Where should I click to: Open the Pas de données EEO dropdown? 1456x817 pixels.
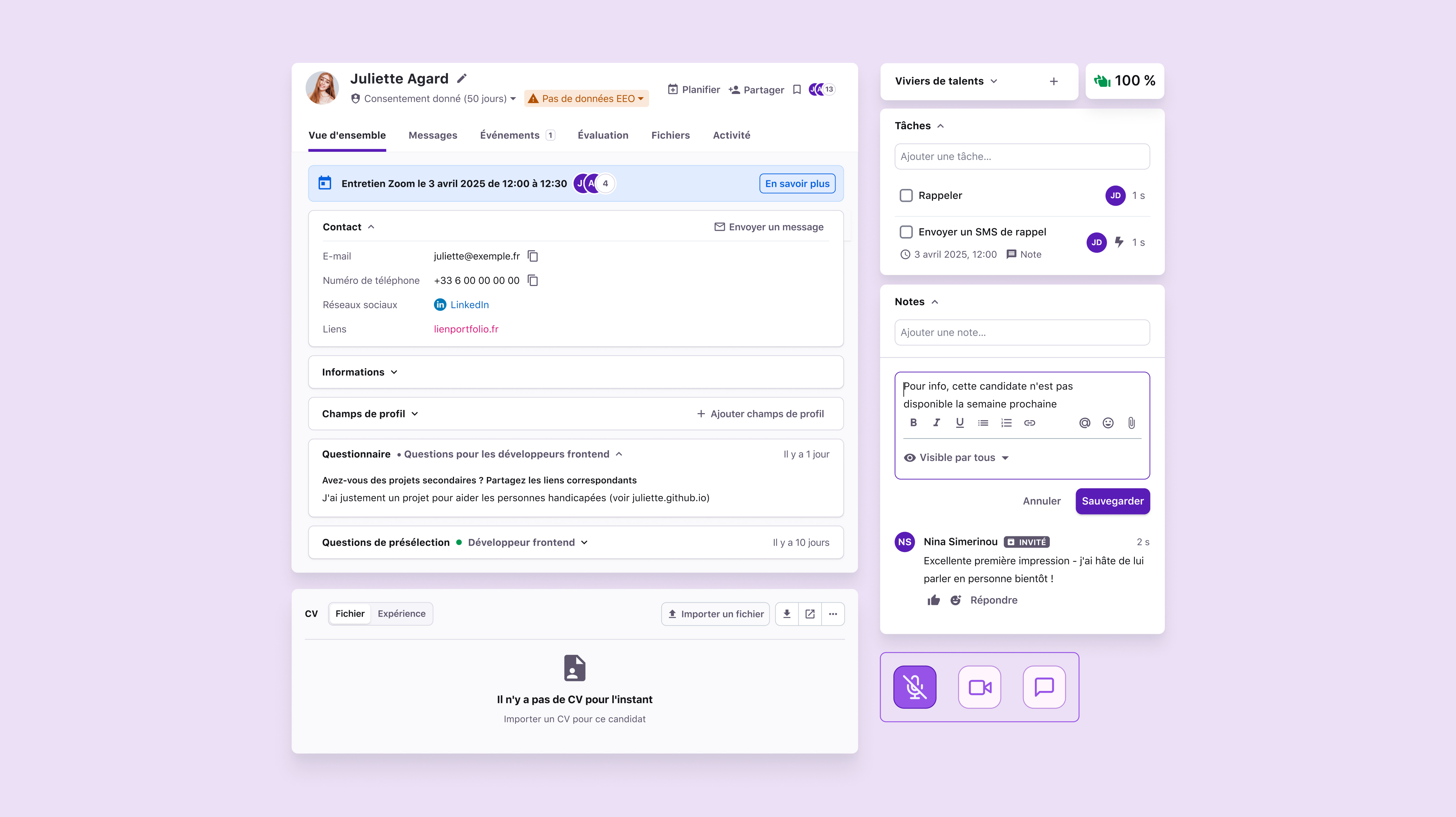(586, 98)
